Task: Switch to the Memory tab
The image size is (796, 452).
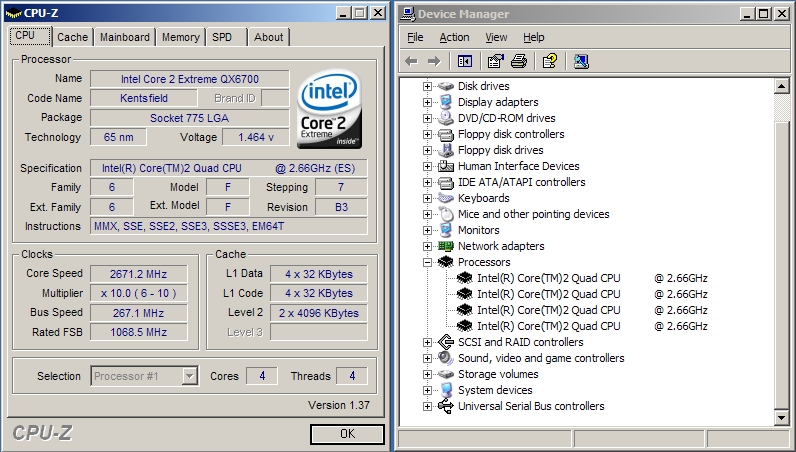Action: point(180,37)
